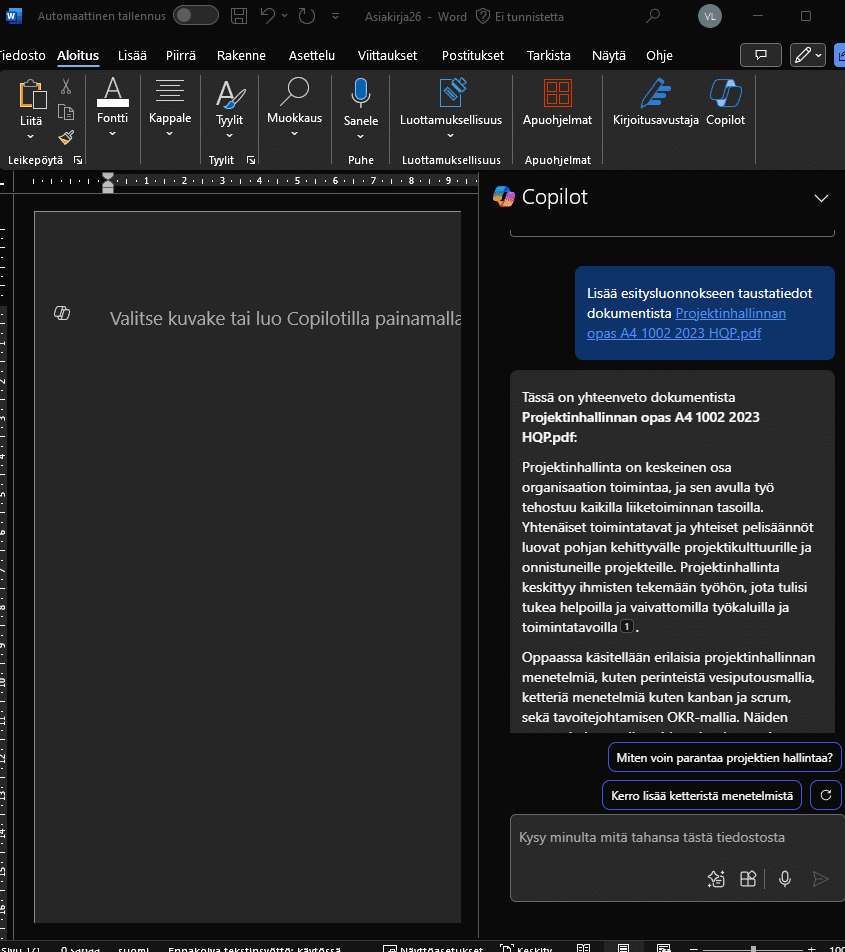The width and height of the screenshot is (845, 952).
Task: Toggle the Automaattinen tallennus switch
Action: click(x=196, y=16)
